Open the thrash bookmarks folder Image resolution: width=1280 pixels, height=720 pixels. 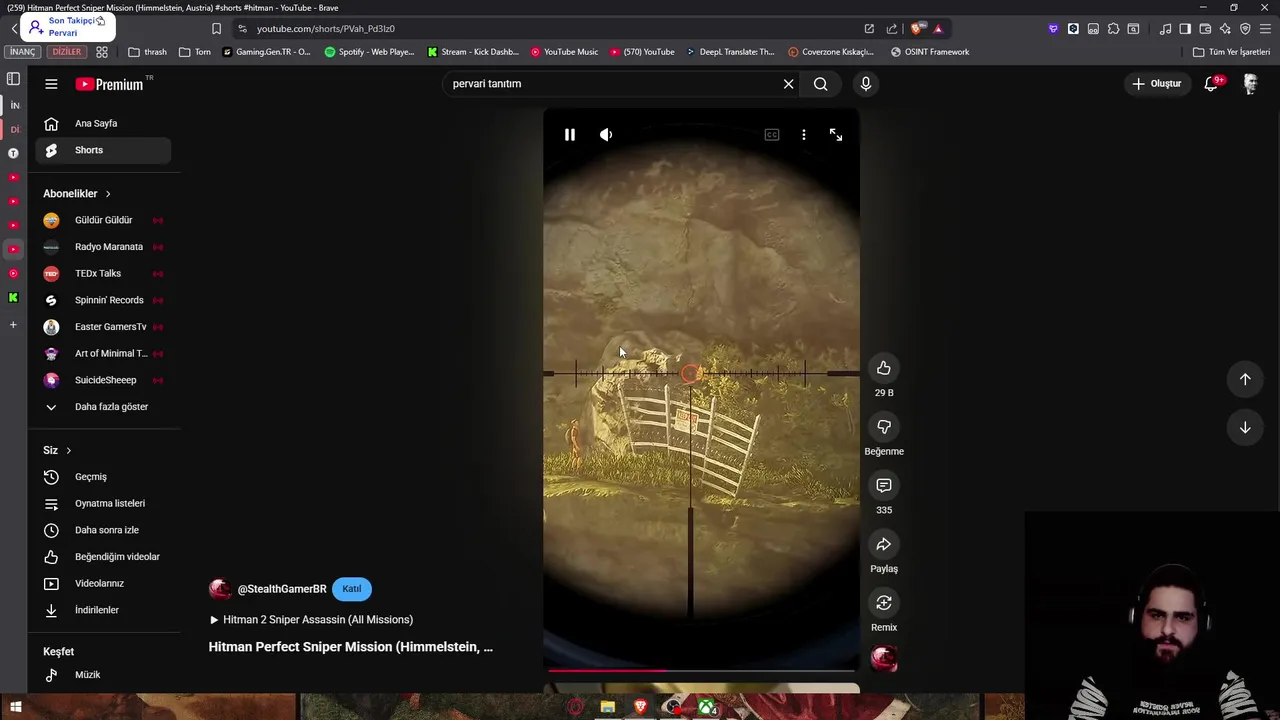click(x=148, y=52)
